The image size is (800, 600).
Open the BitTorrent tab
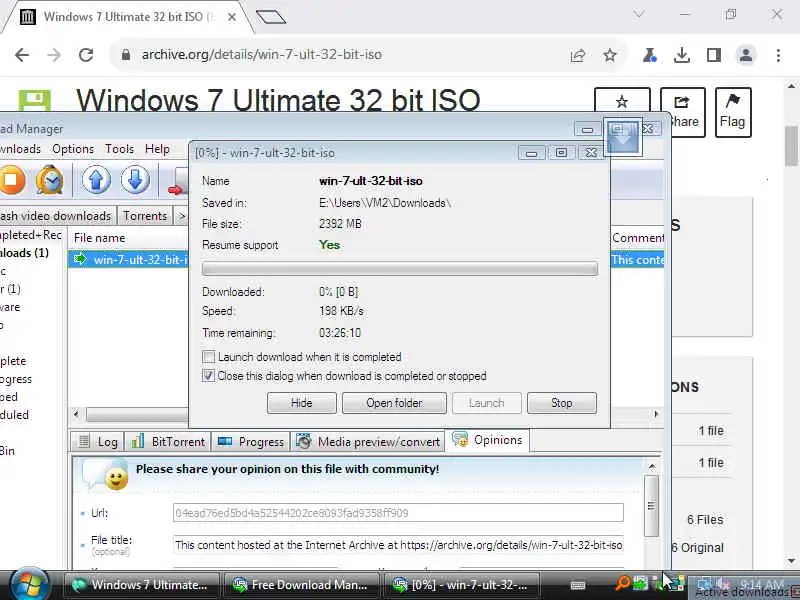(x=168, y=441)
